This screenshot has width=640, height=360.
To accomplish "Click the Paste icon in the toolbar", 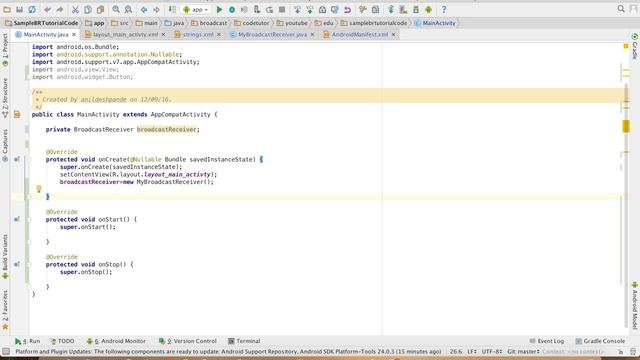I will (x=100, y=9).
